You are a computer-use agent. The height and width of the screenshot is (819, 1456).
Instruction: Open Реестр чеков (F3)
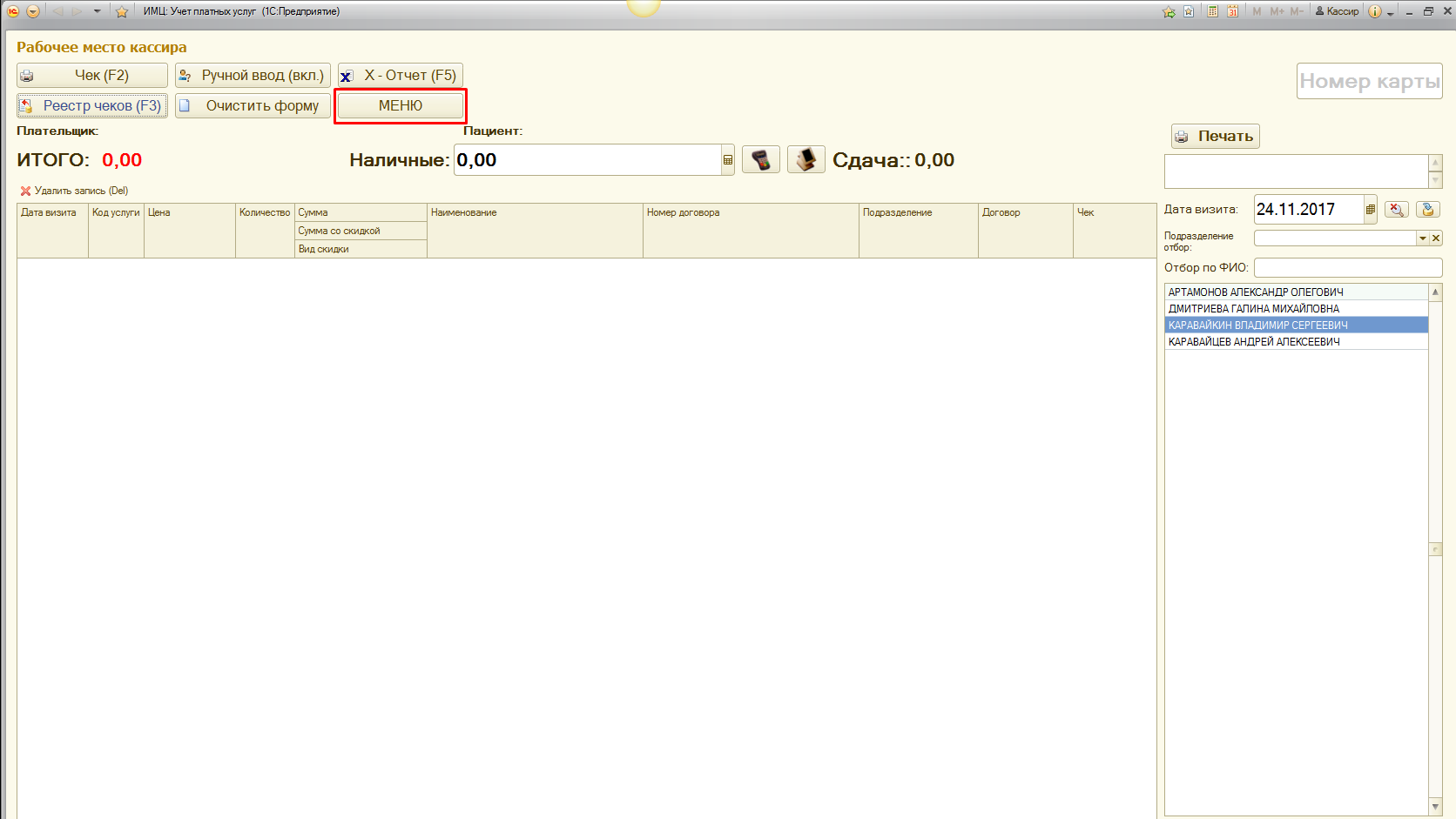[92, 106]
